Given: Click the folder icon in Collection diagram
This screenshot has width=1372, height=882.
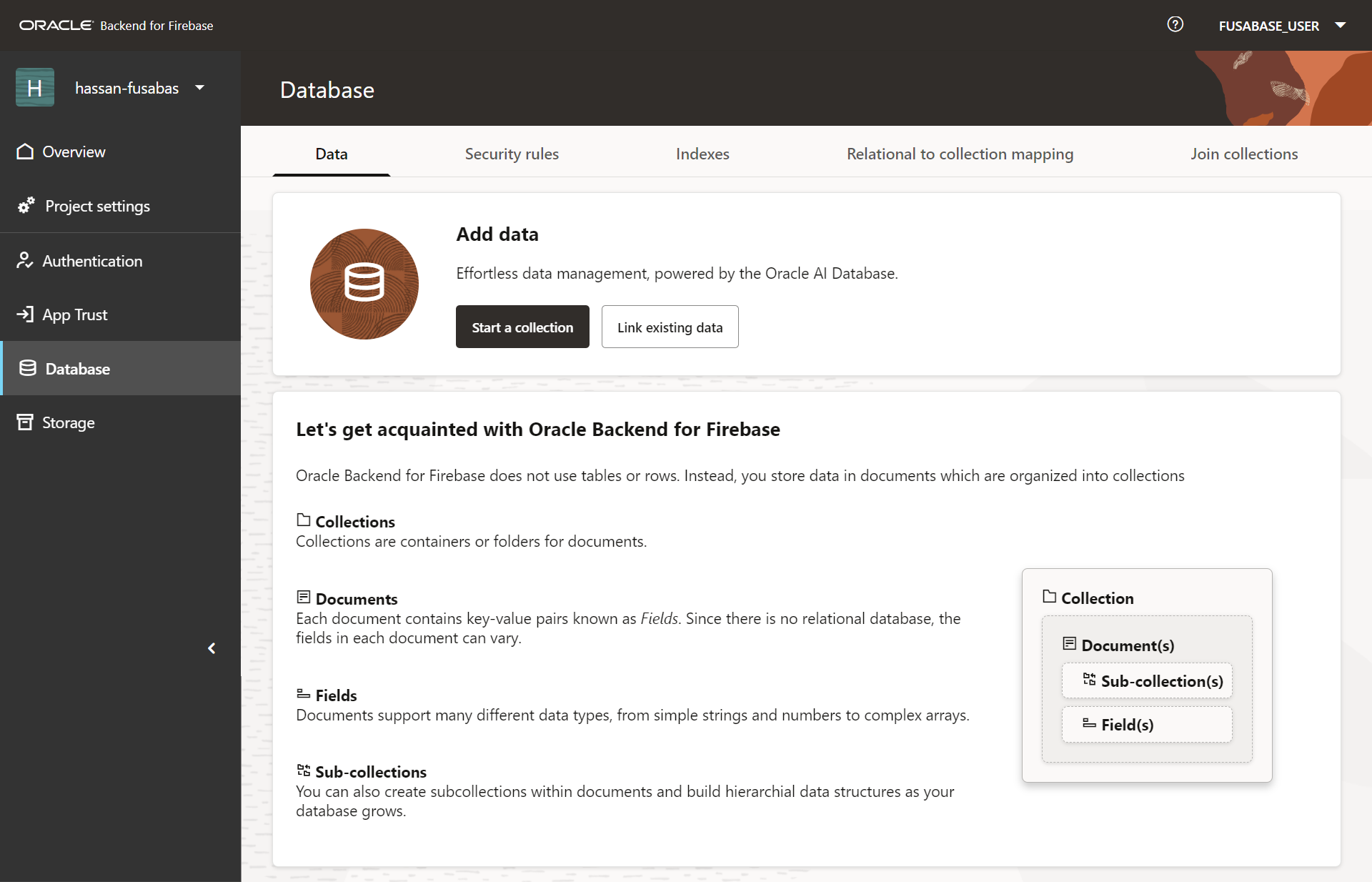Looking at the screenshot, I should (1050, 596).
